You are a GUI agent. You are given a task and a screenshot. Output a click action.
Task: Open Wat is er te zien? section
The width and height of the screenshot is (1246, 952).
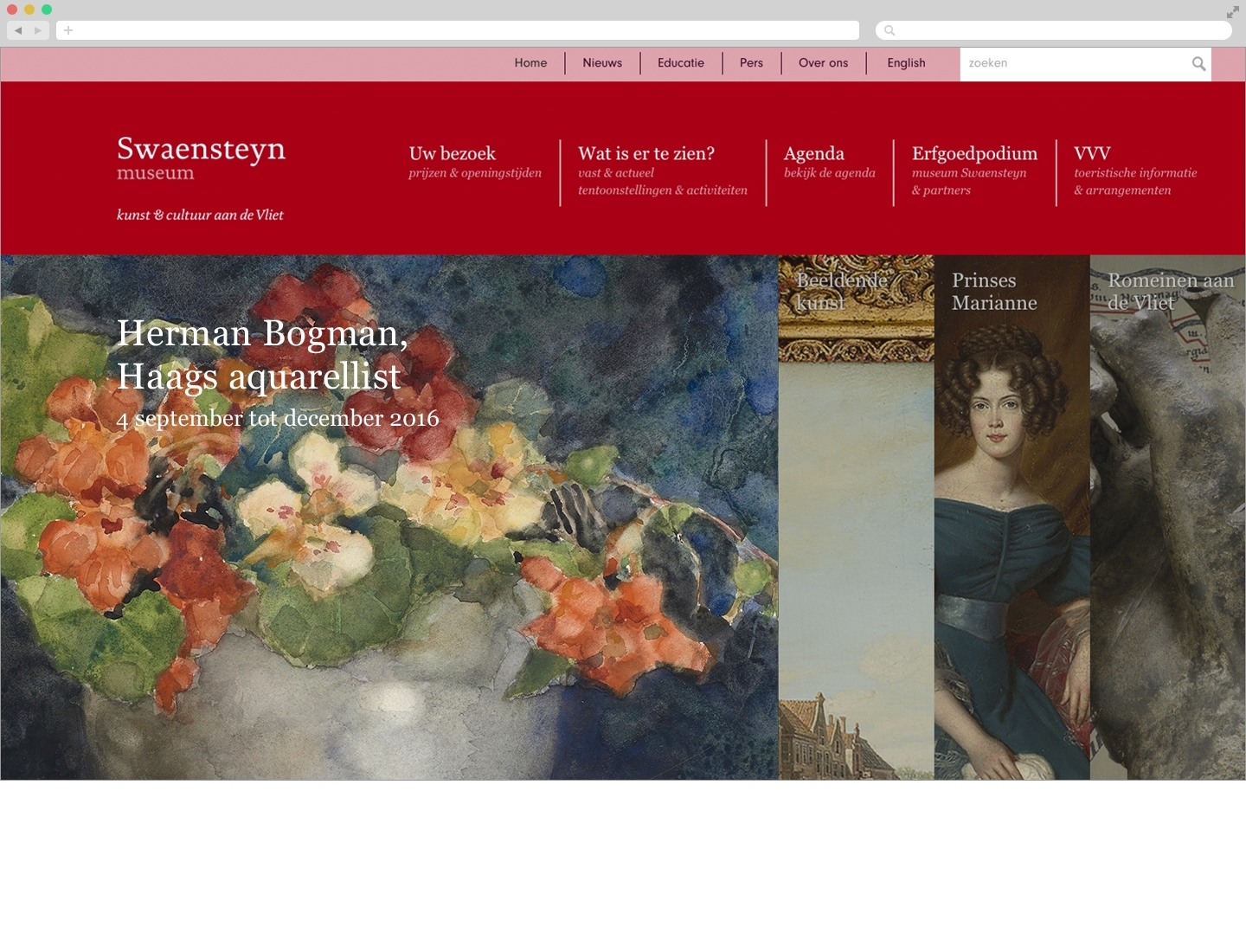tap(663, 170)
